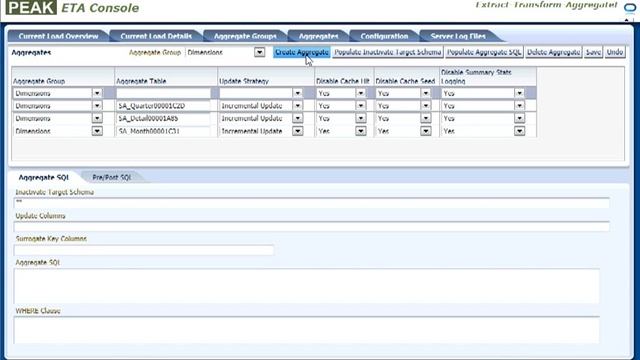640x360 pixels.
Task: Open the Aggregate Group filter dropdown
Action: (259, 52)
